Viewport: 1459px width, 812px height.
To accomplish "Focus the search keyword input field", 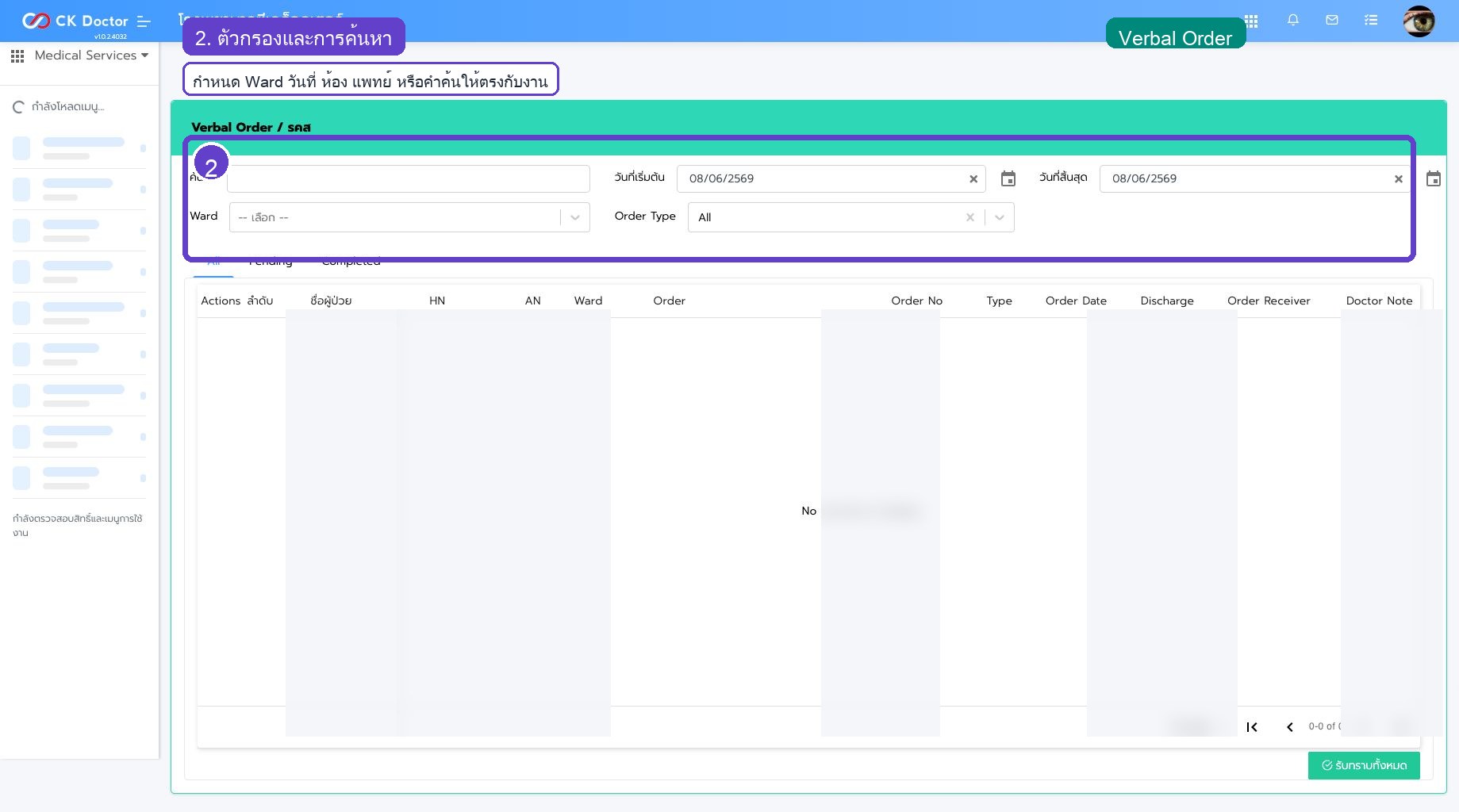I will pos(408,178).
